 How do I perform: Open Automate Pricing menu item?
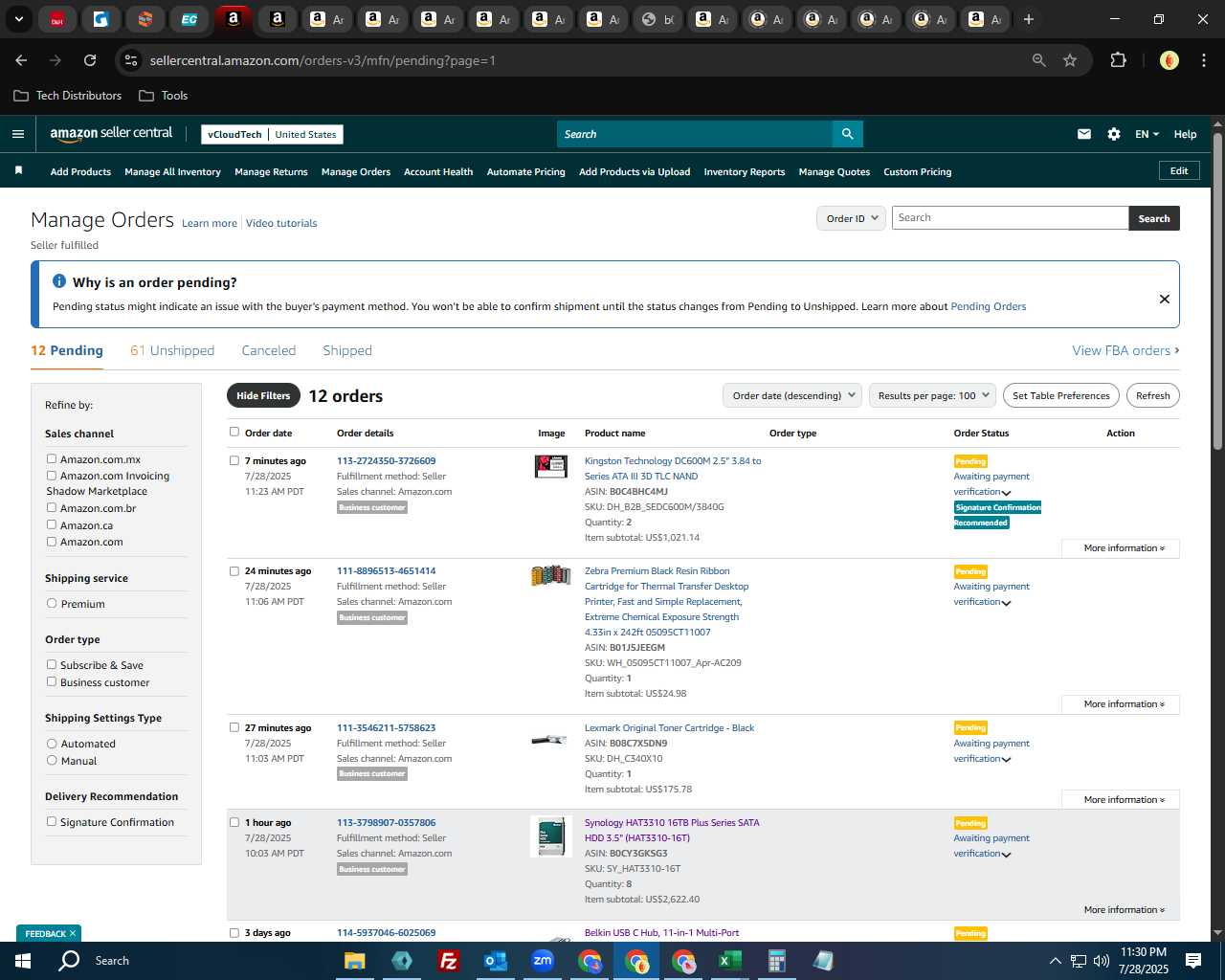525,172
